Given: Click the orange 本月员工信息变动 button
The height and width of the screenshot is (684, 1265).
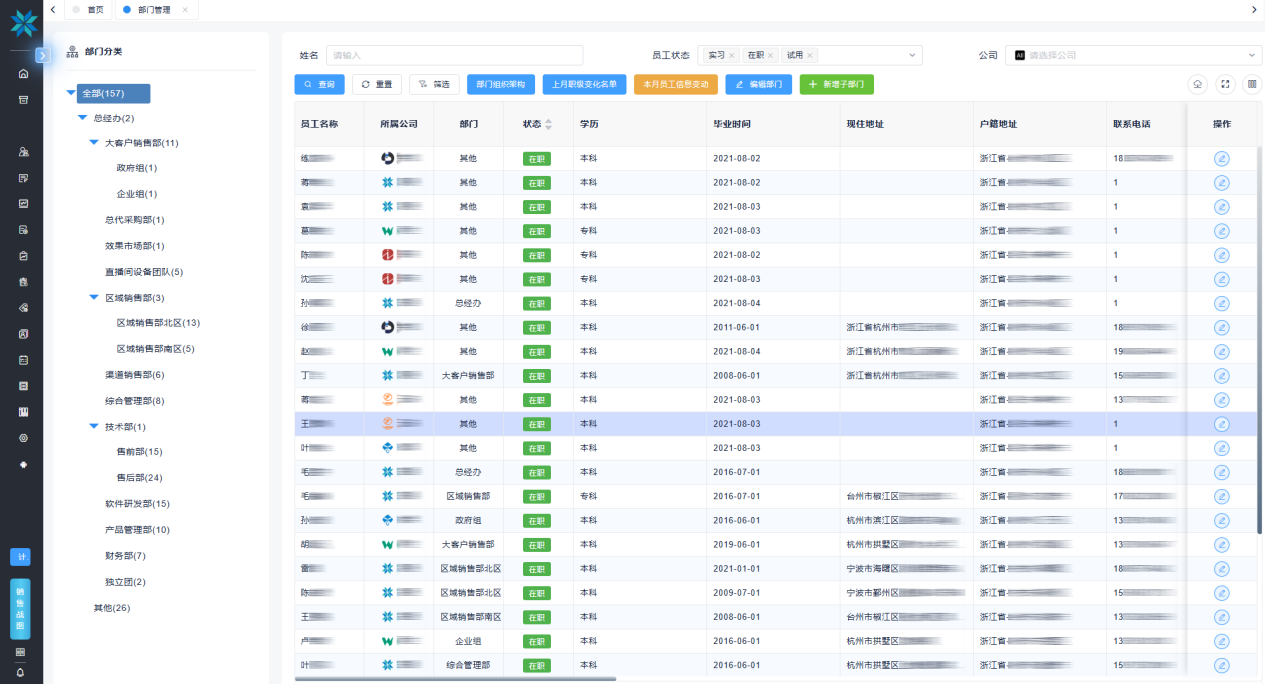Looking at the screenshot, I should [x=676, y=85].
